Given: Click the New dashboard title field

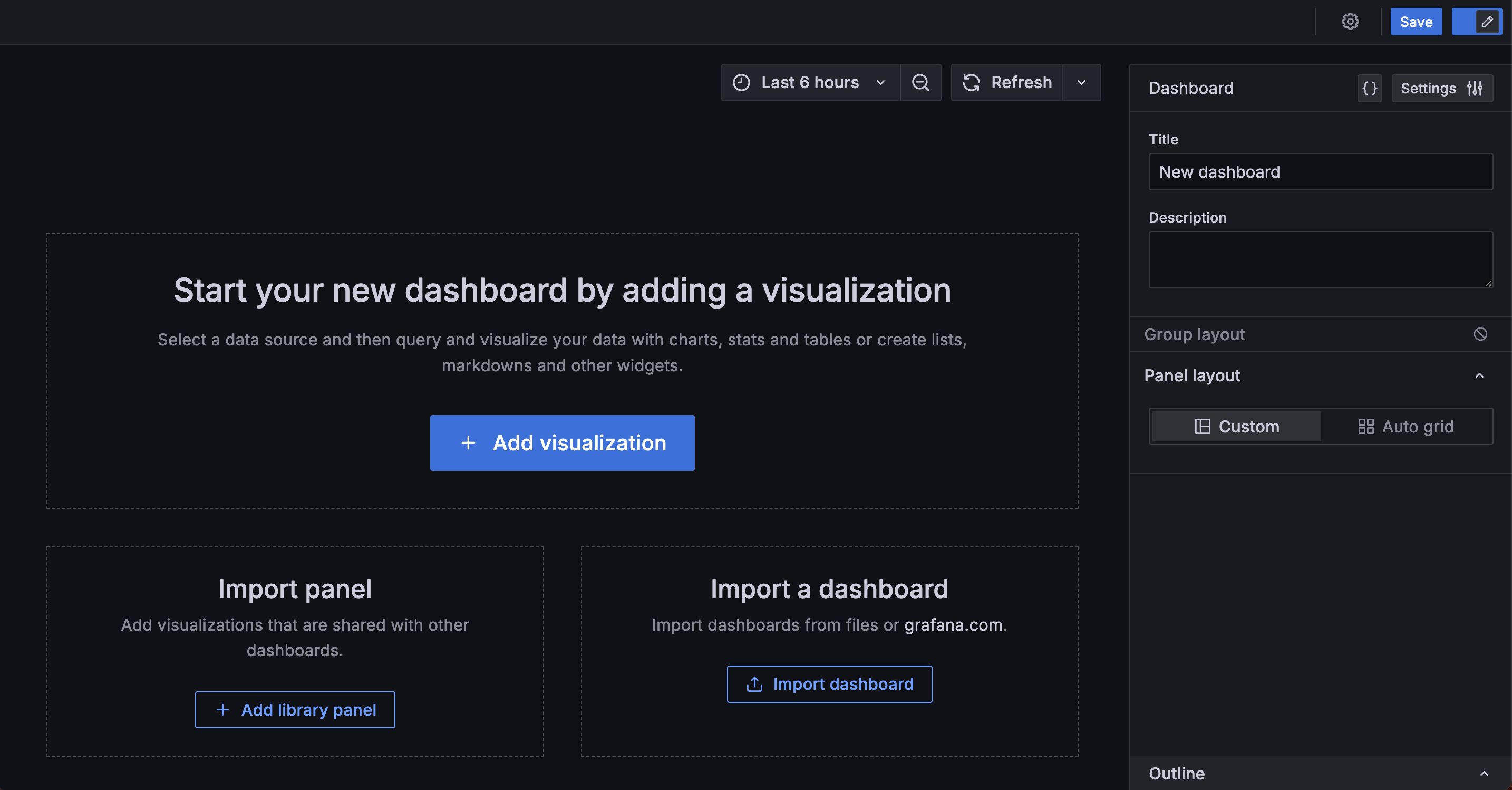Looking at the screenshot, I should click(1320, 171).
